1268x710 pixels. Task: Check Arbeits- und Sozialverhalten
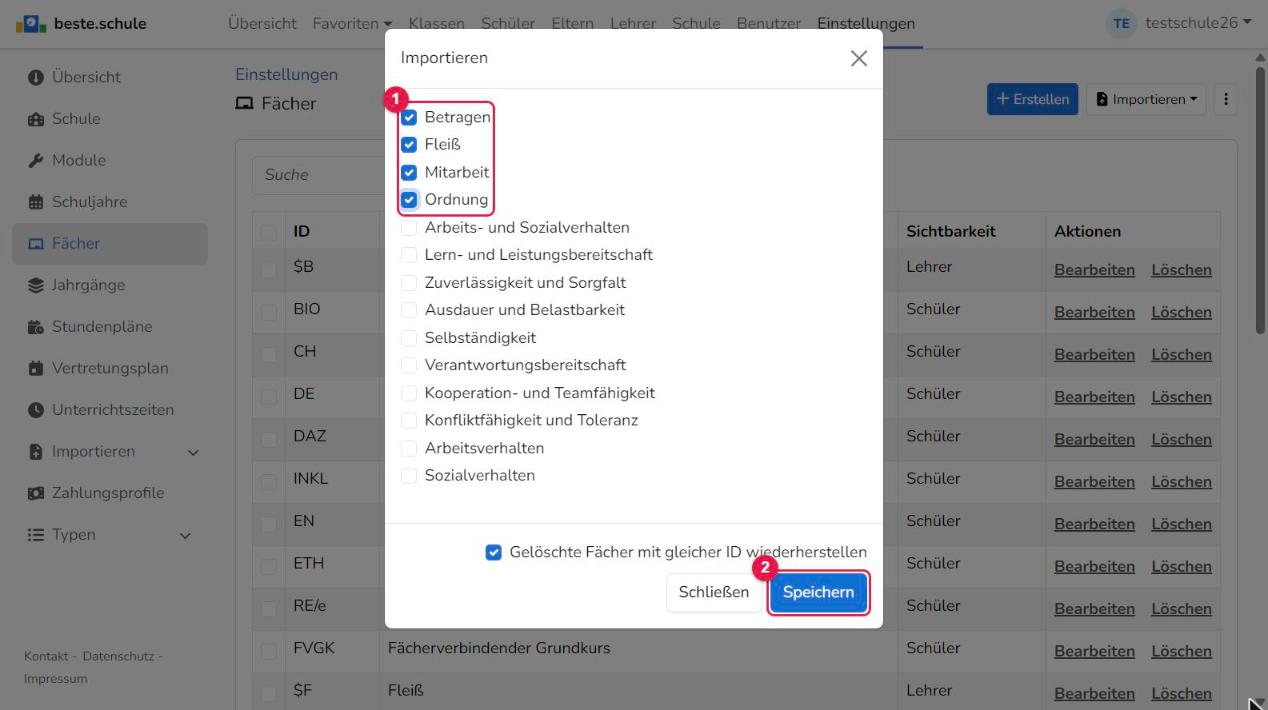(408, 227)
